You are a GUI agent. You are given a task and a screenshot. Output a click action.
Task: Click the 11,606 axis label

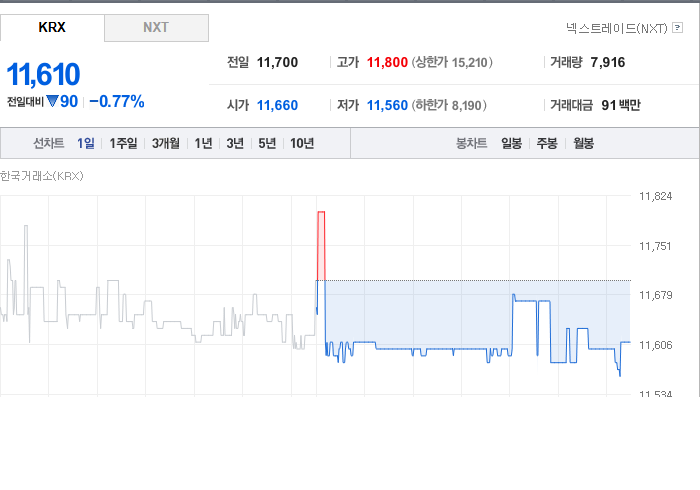pyautogui.click(x=655, y=345)
